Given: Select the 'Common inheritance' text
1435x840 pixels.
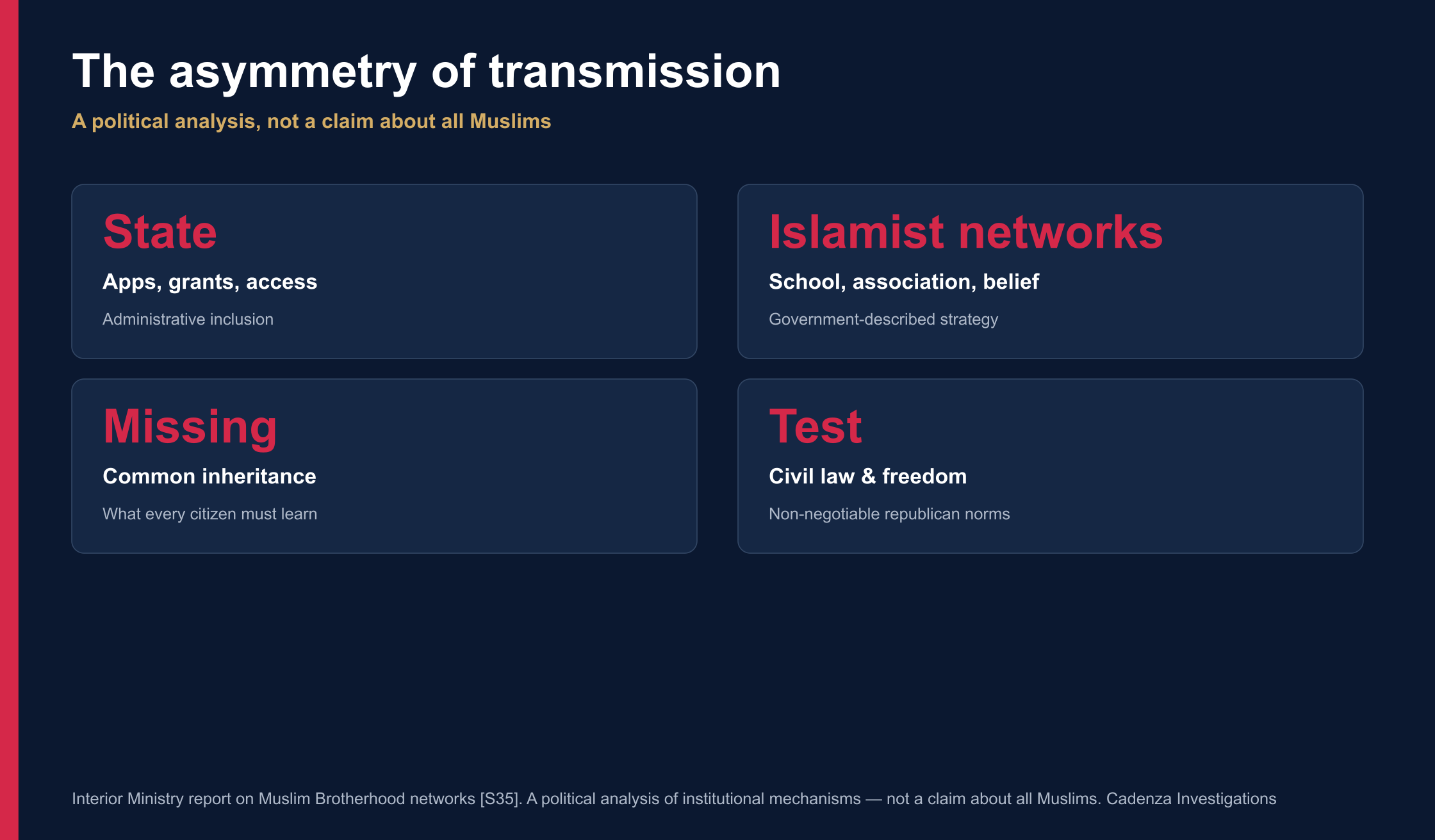Looking at the screenshot, I should 209,476.
